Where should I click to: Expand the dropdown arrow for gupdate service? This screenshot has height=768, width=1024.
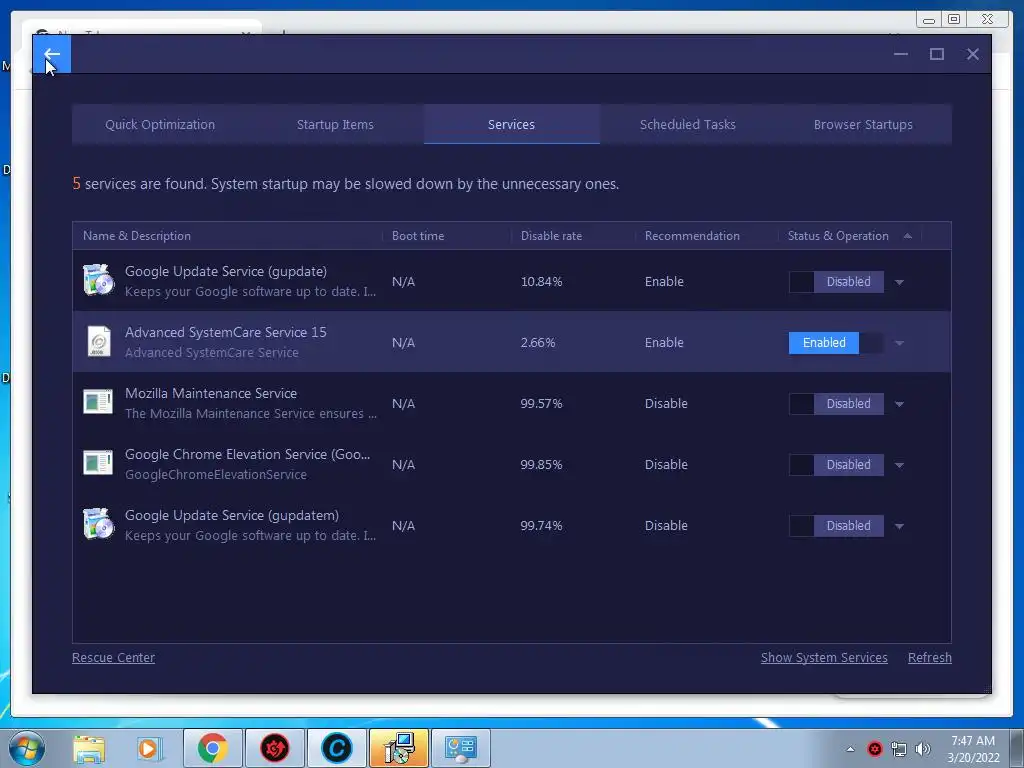click(899, 282)
